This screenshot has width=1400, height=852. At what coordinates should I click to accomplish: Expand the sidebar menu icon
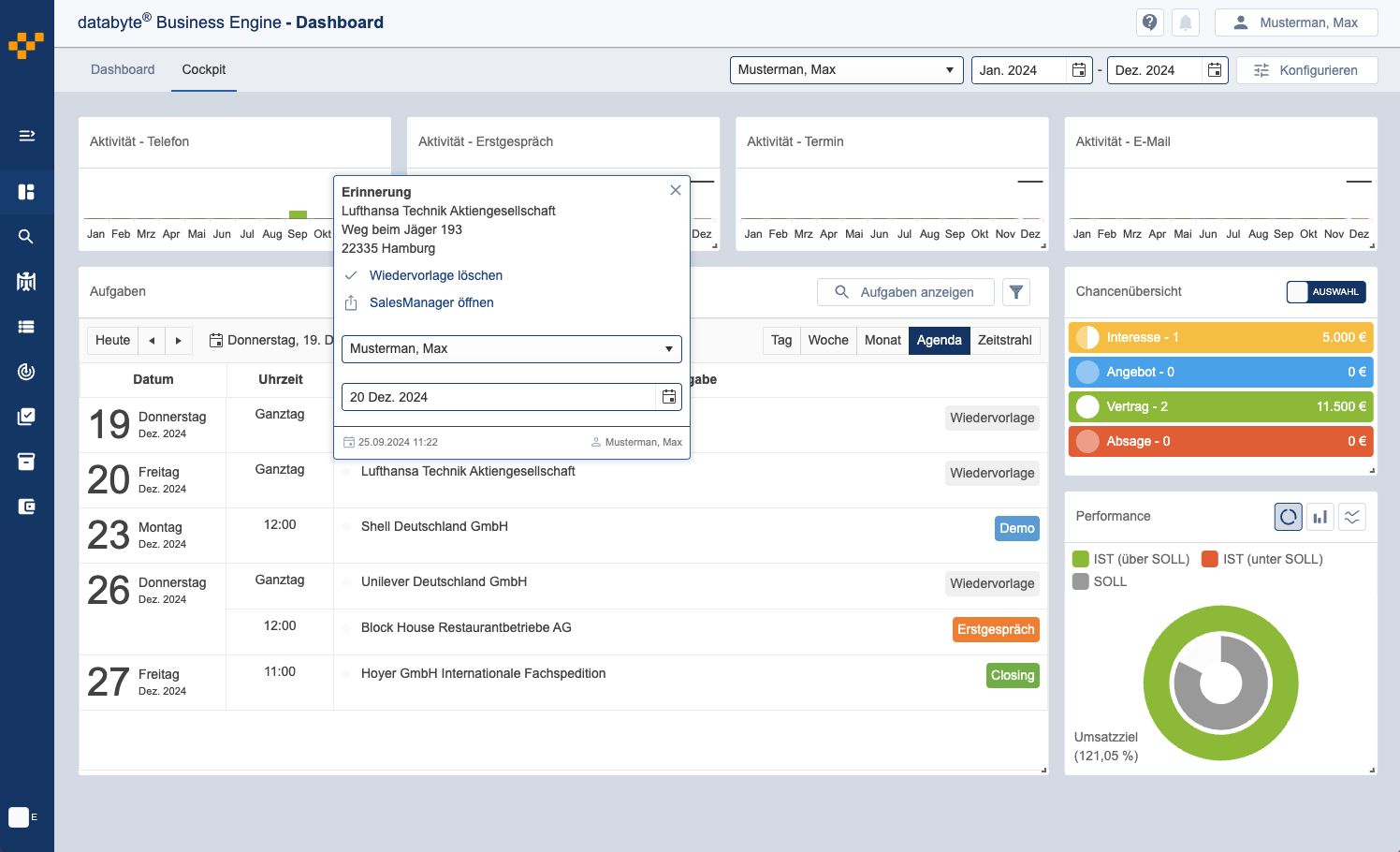coord(26,136)
